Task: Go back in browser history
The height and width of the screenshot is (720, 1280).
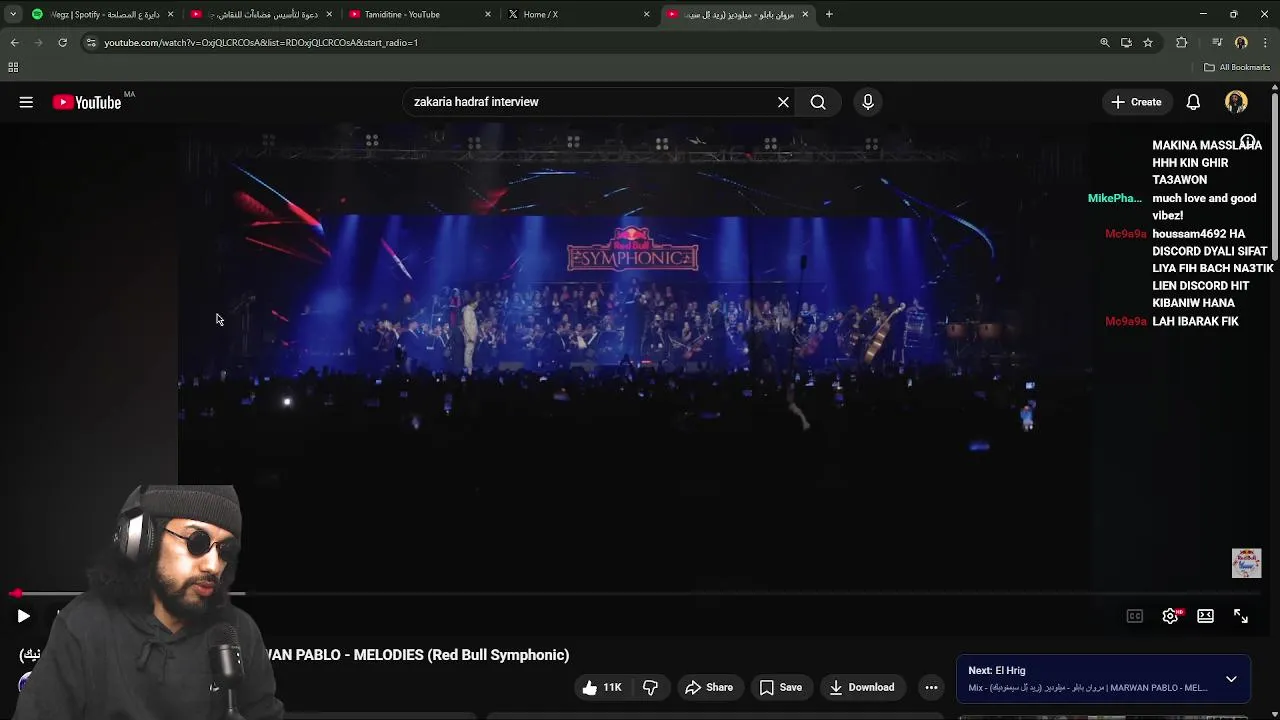Action: click(x=14, y=42)
